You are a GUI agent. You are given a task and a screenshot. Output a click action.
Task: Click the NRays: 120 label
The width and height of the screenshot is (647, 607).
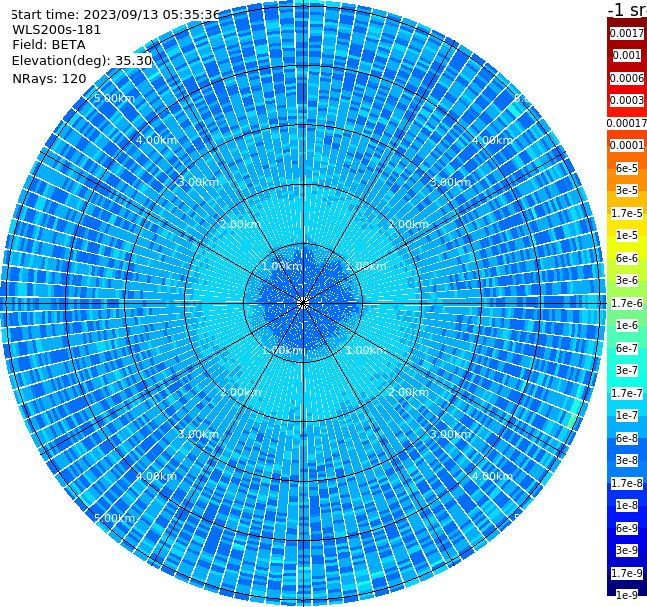pyautogui.click(x=49, y=78)
